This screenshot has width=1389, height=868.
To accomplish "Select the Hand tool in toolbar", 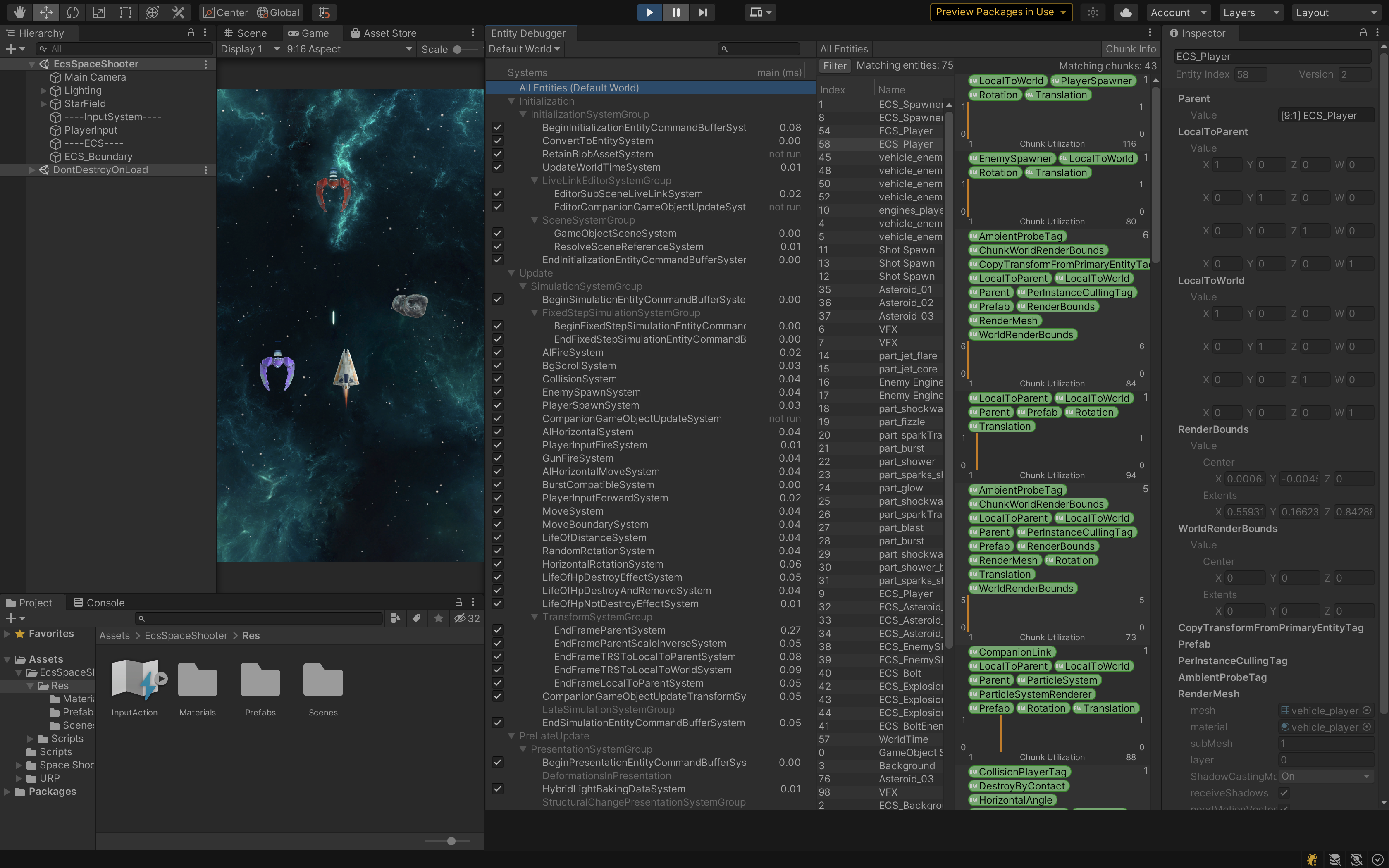I will (19, 12).
